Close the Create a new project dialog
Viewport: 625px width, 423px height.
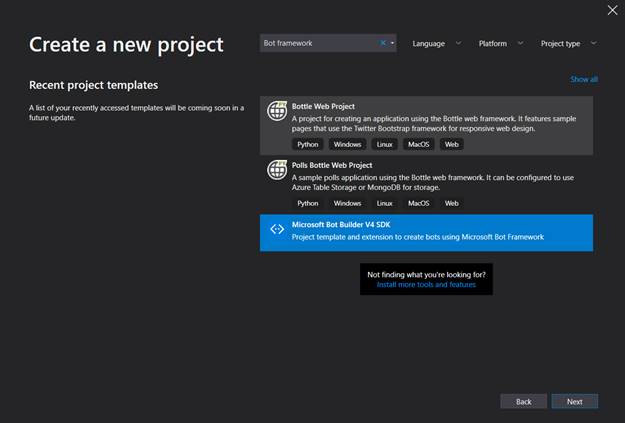pos(612,10)
